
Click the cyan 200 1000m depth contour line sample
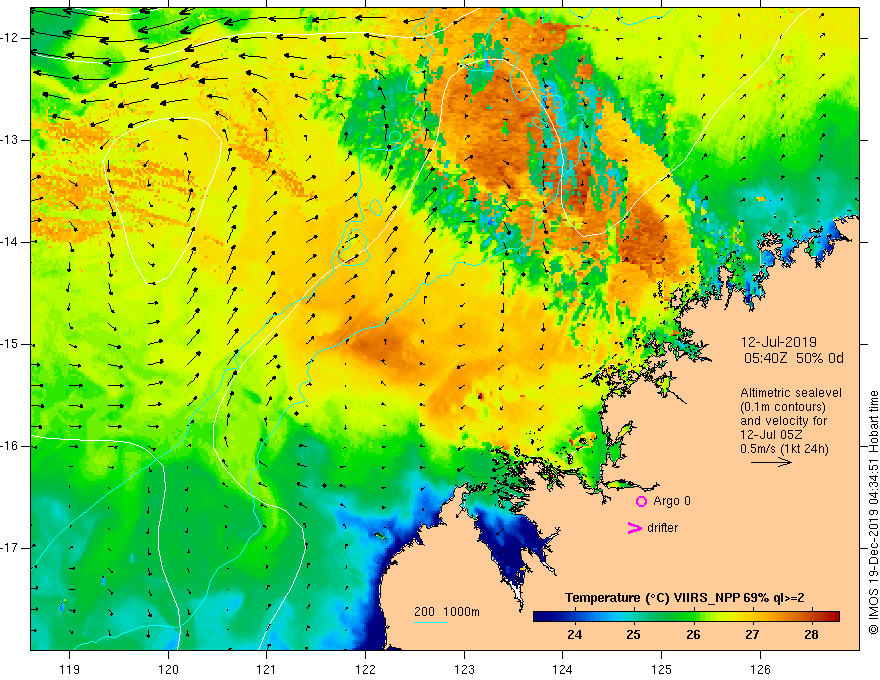(430, 622)
